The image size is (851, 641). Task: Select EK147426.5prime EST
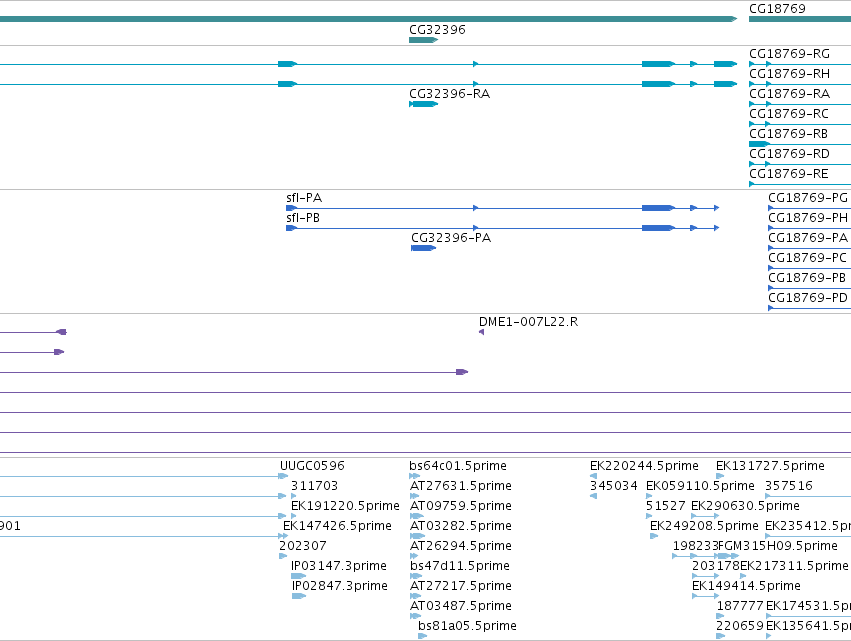point(337,526)
